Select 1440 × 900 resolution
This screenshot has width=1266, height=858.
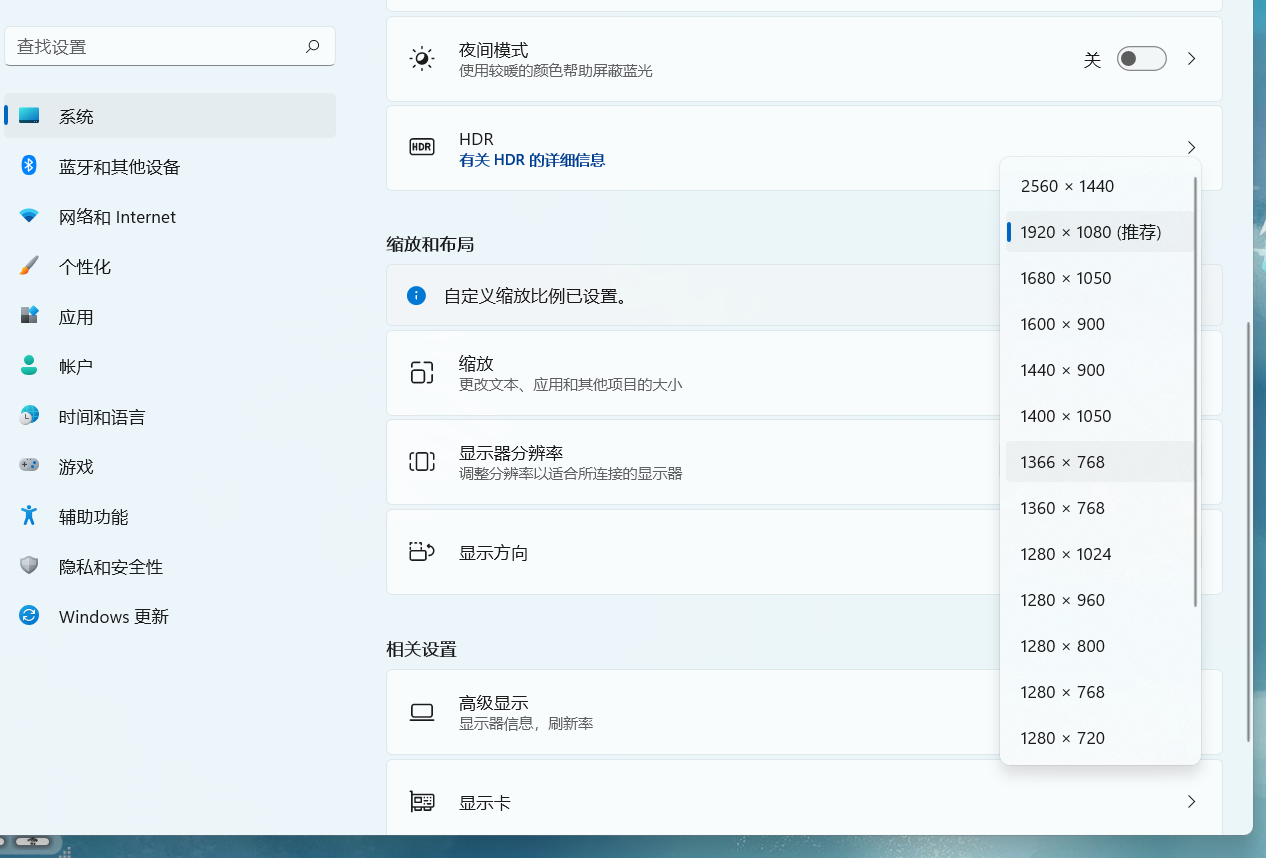(1100, 370)
